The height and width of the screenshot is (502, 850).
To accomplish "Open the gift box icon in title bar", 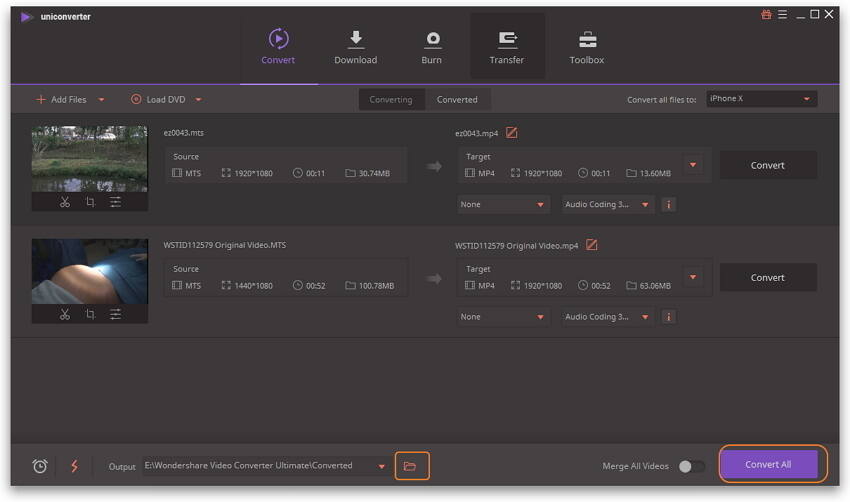I will (x=766, y=15).
